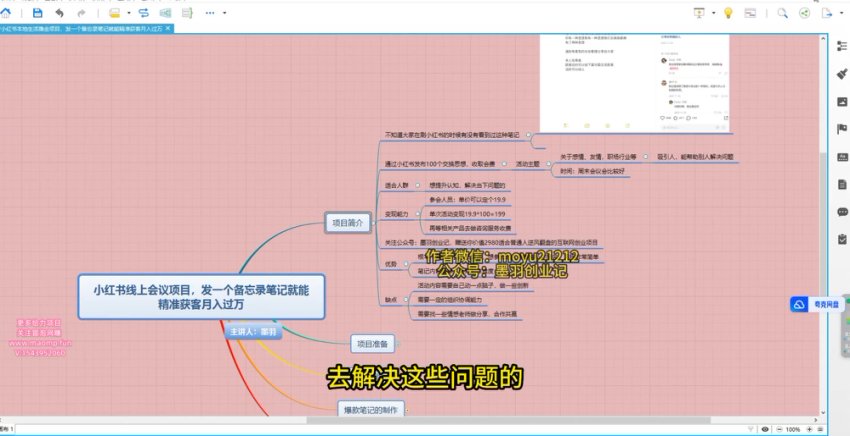The image size is (850, 436).
Task: Open the export dropdown arrow
Action: [840, 13]
